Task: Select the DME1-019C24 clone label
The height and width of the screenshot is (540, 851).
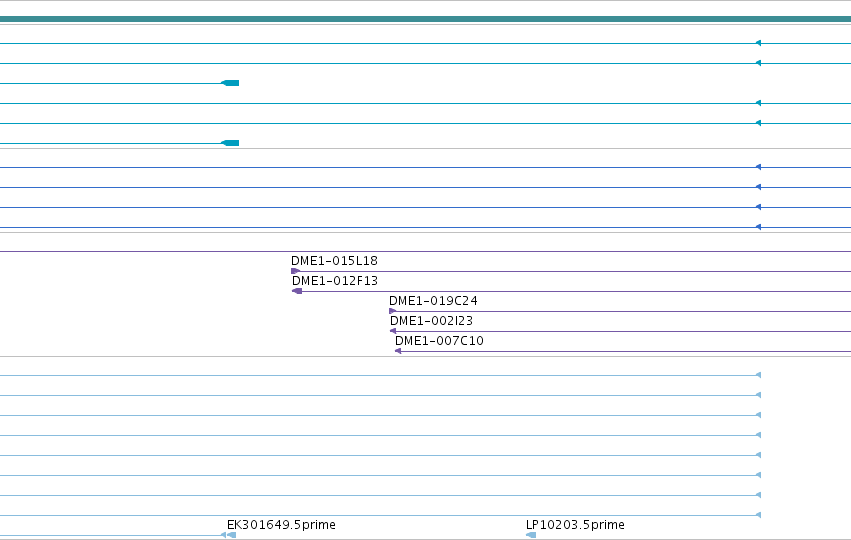Action: point(433,301)
